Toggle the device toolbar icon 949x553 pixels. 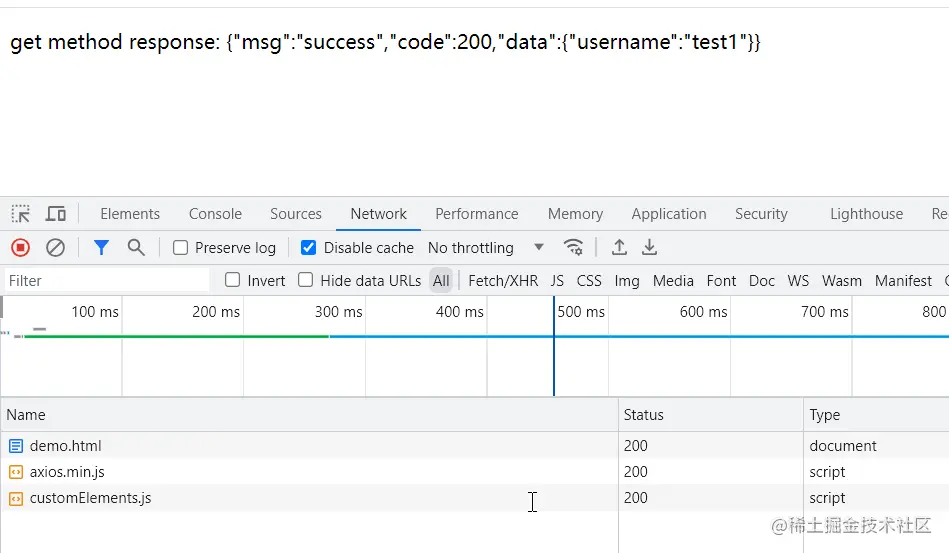[56, 214]
